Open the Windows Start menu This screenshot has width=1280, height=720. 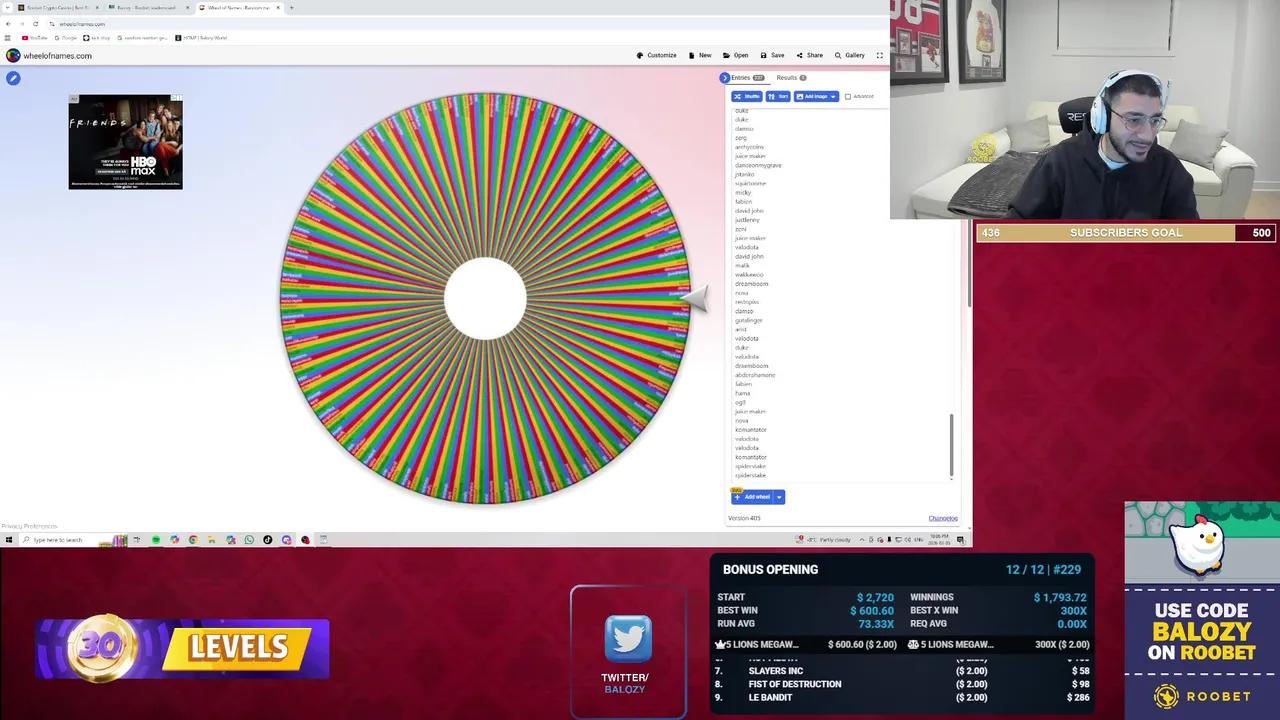[8, 540]
